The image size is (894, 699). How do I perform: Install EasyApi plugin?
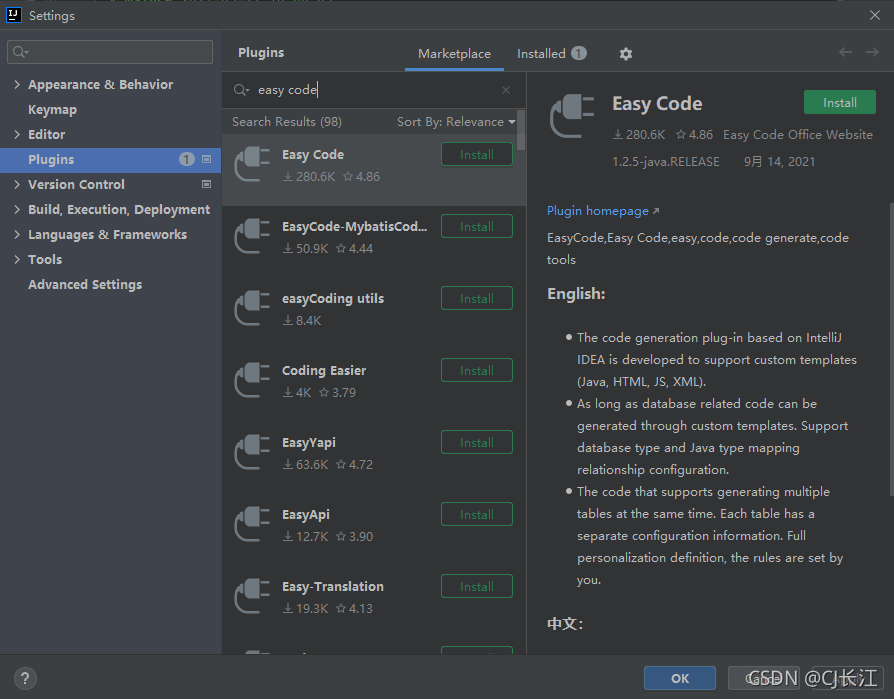point(477,514)
